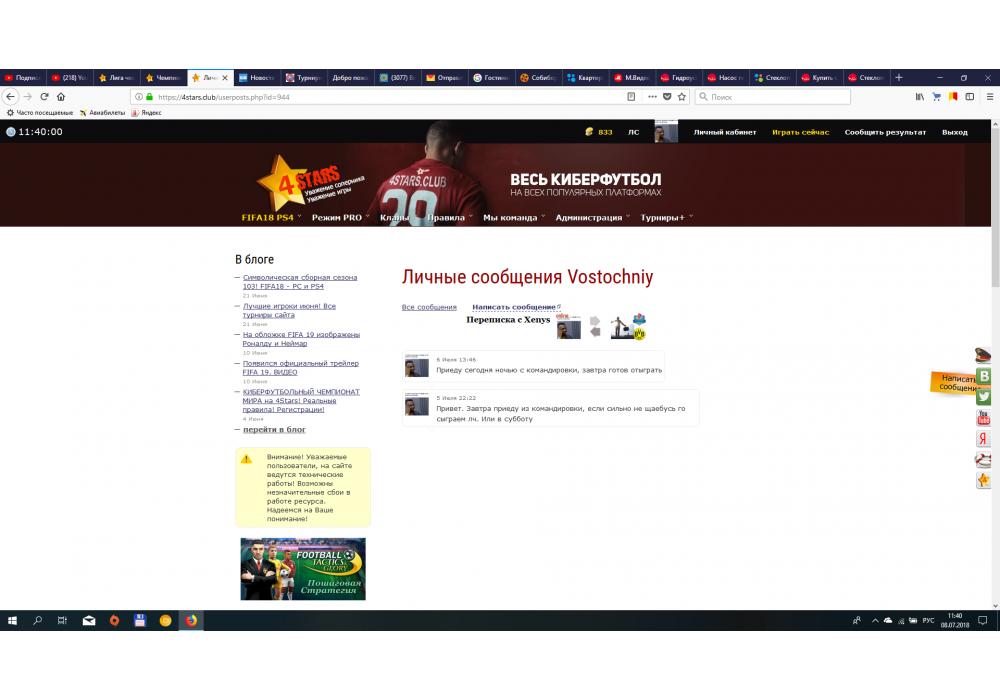Viewport: 1000px width, 700px height.
Task: Close the active Личн browser tab
Action: pyautogui.click(x=225, y=78)
